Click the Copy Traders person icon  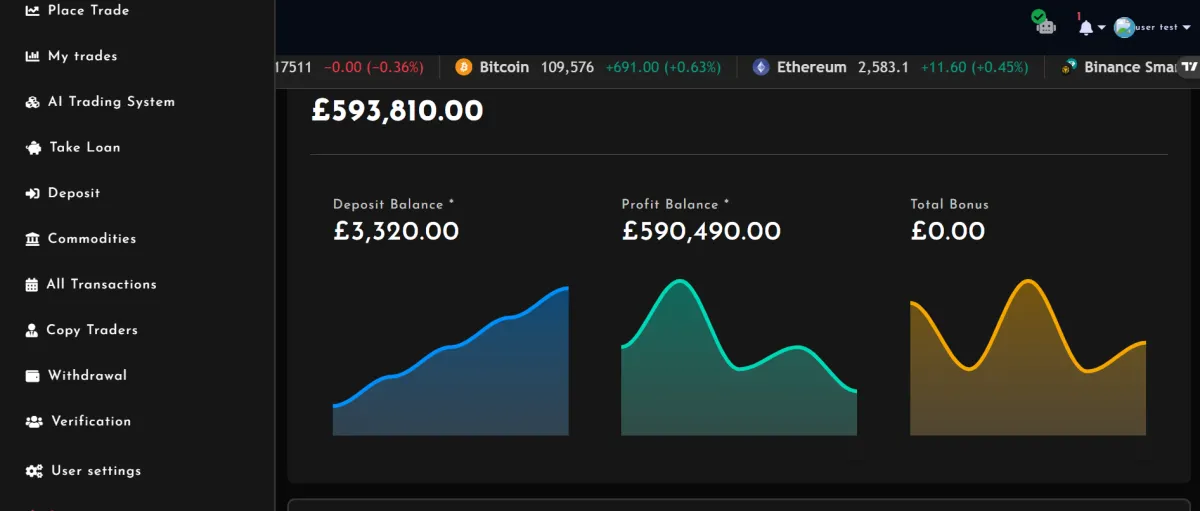click(32, 330)
